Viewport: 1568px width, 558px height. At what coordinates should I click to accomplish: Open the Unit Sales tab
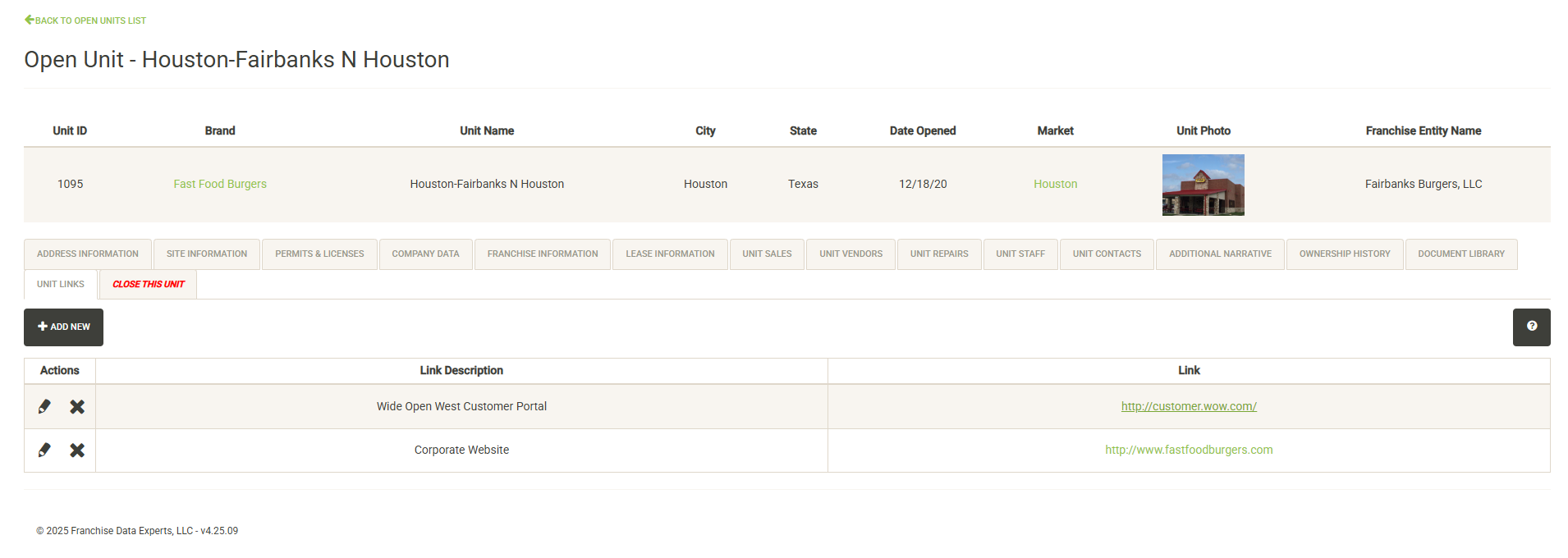[767, 254]
